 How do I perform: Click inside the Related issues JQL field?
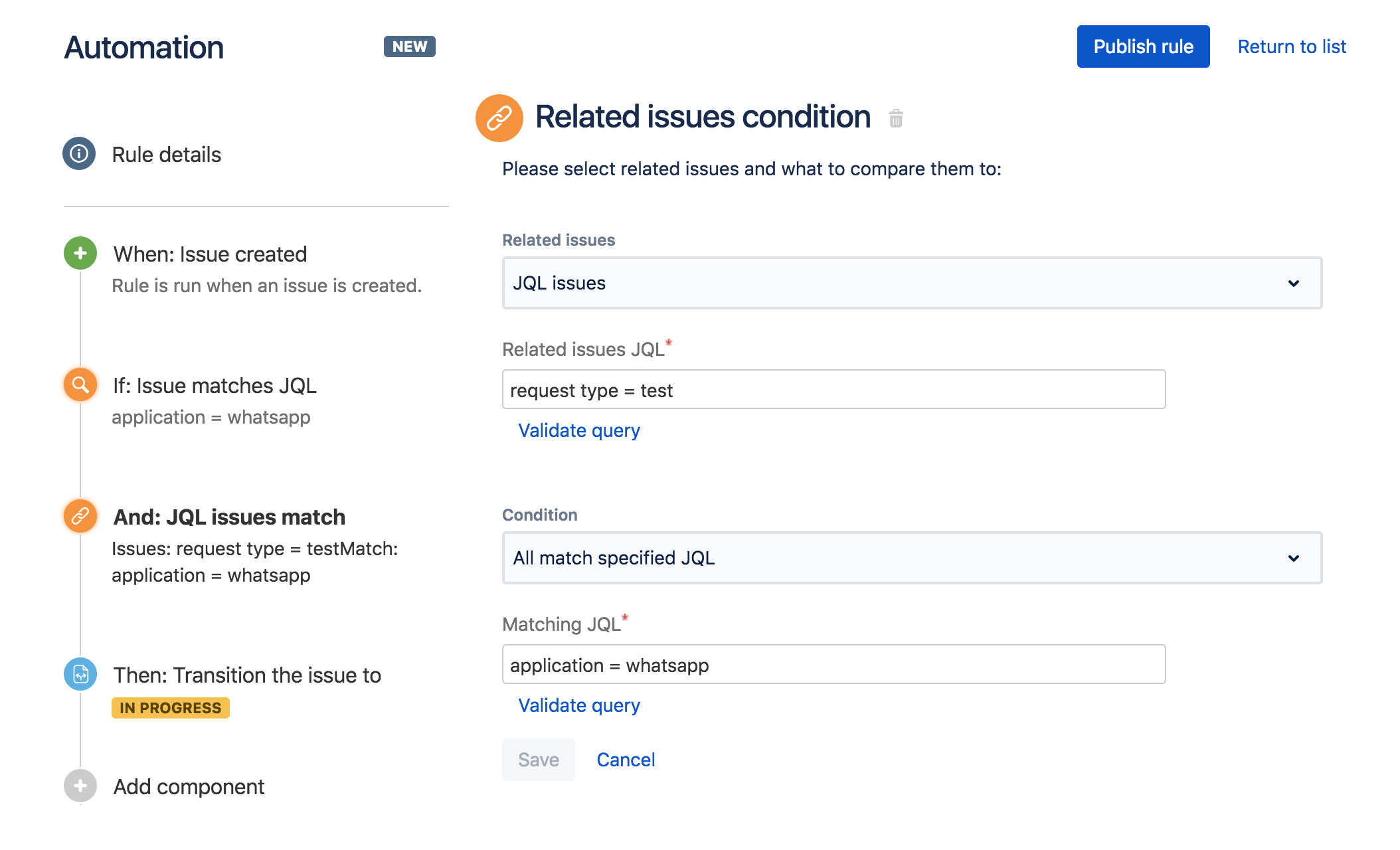point(833,390)
